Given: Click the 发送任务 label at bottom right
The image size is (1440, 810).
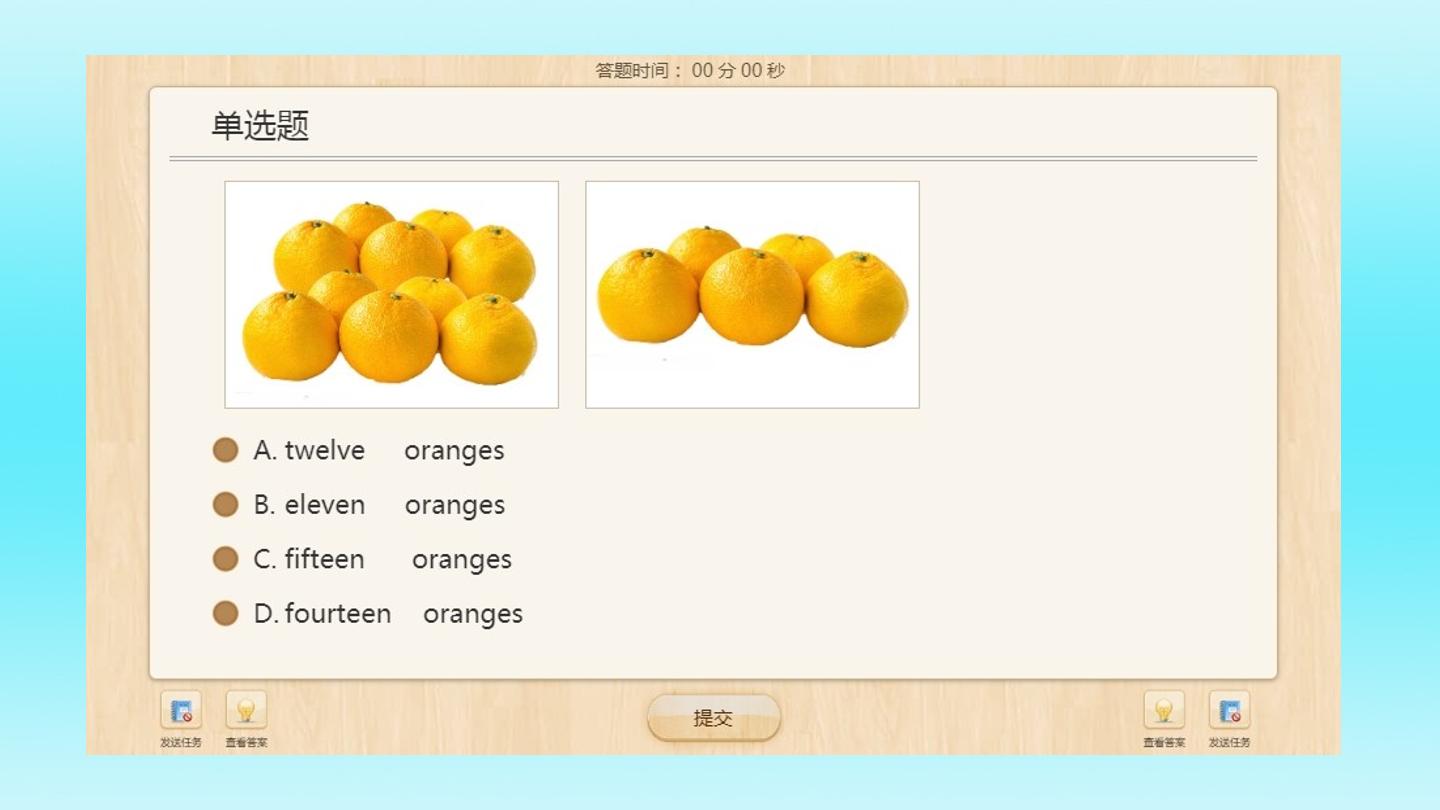Looking at the screenshot, I should click(1229, 743).
